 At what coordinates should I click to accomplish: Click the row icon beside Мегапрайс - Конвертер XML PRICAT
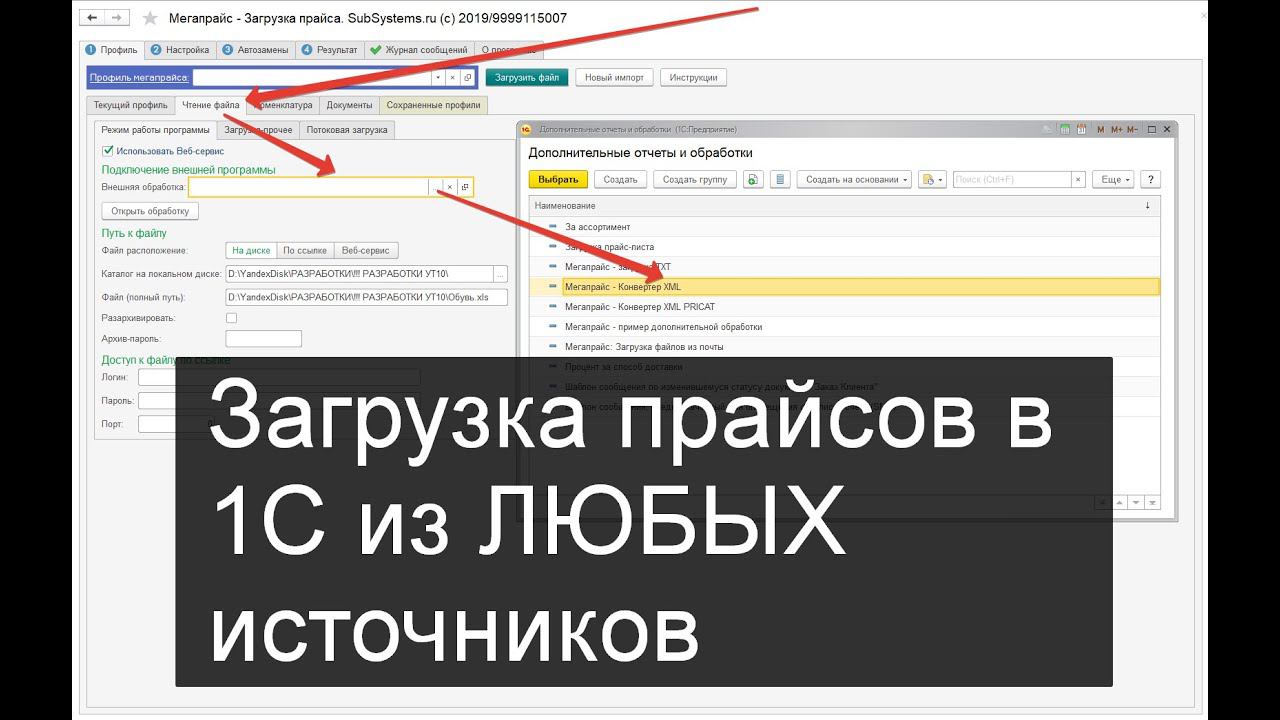[551, 307]
